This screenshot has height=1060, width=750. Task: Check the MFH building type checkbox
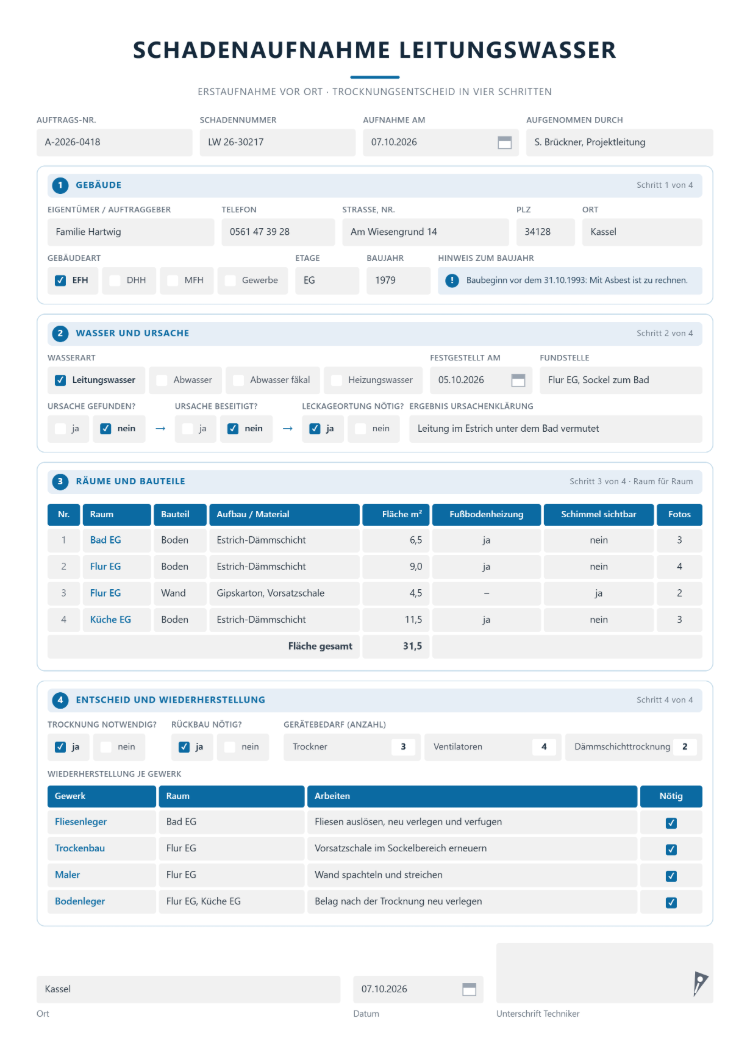(172, 281)
